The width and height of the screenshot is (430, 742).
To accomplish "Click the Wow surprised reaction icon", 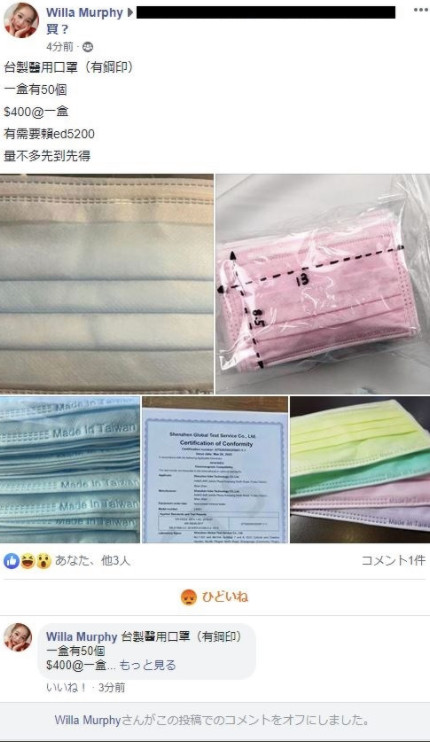I will [x=43, y=561].
